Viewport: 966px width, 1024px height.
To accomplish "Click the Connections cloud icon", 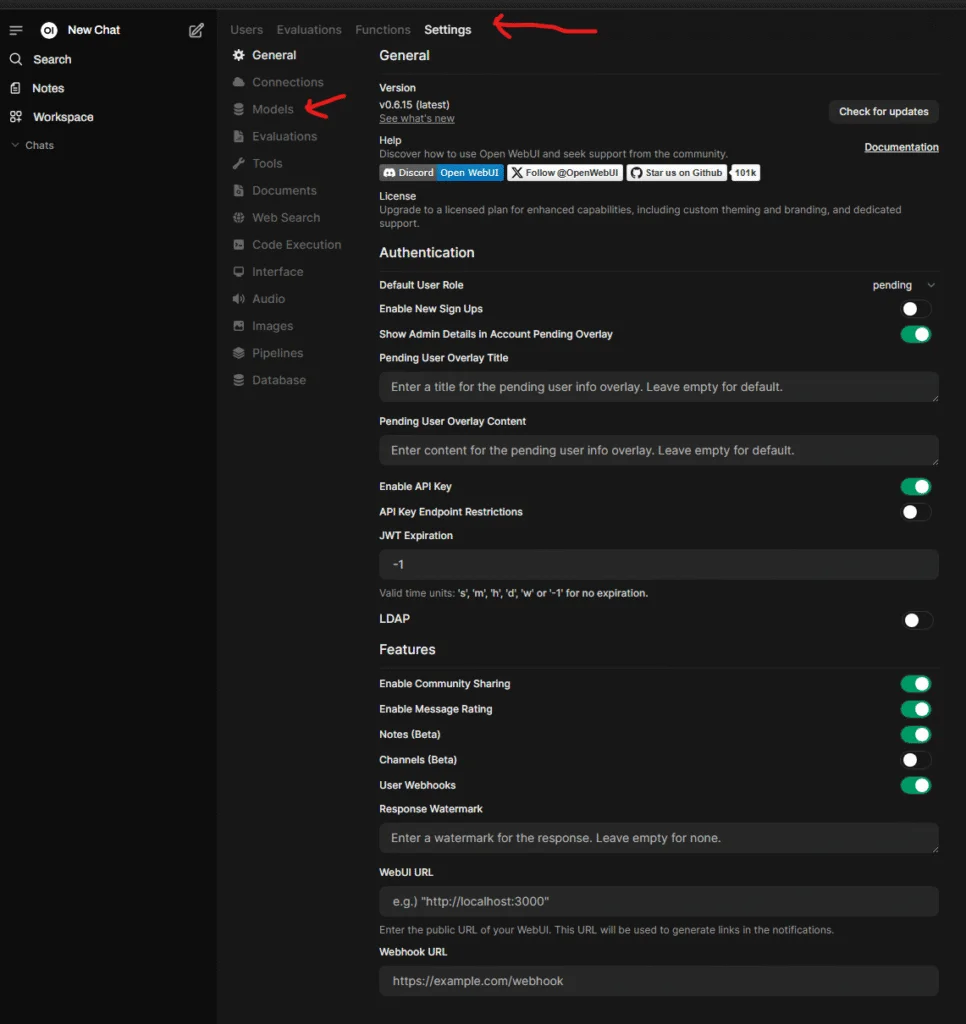I will (x=239, y=82).
